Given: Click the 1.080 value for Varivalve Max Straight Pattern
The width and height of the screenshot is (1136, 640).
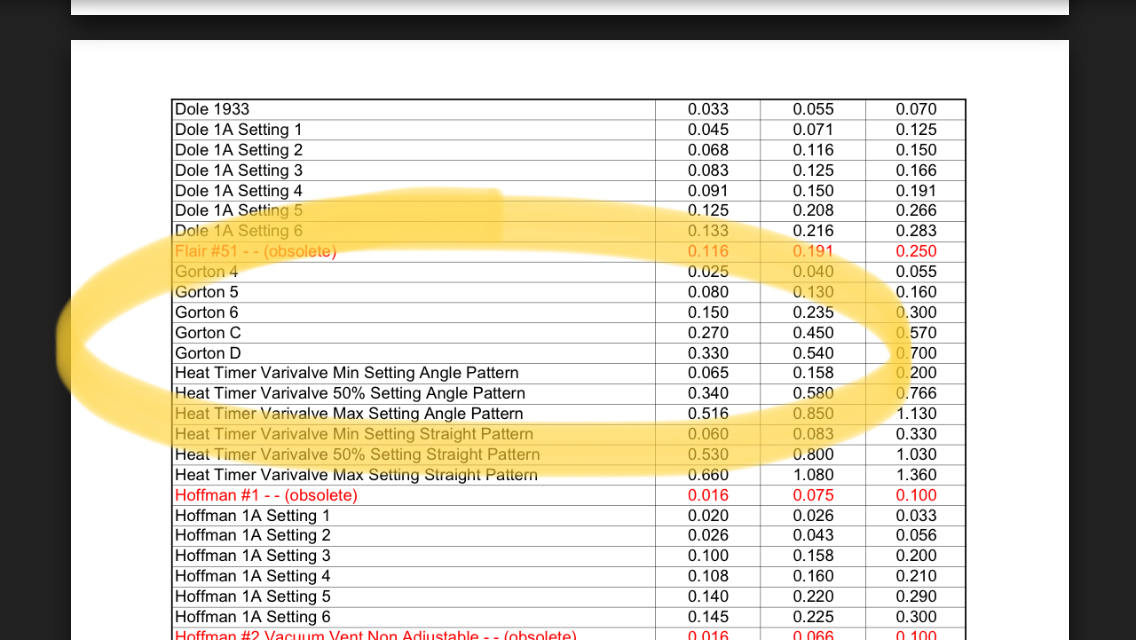Looking at the screenshot, I should 813,475.
